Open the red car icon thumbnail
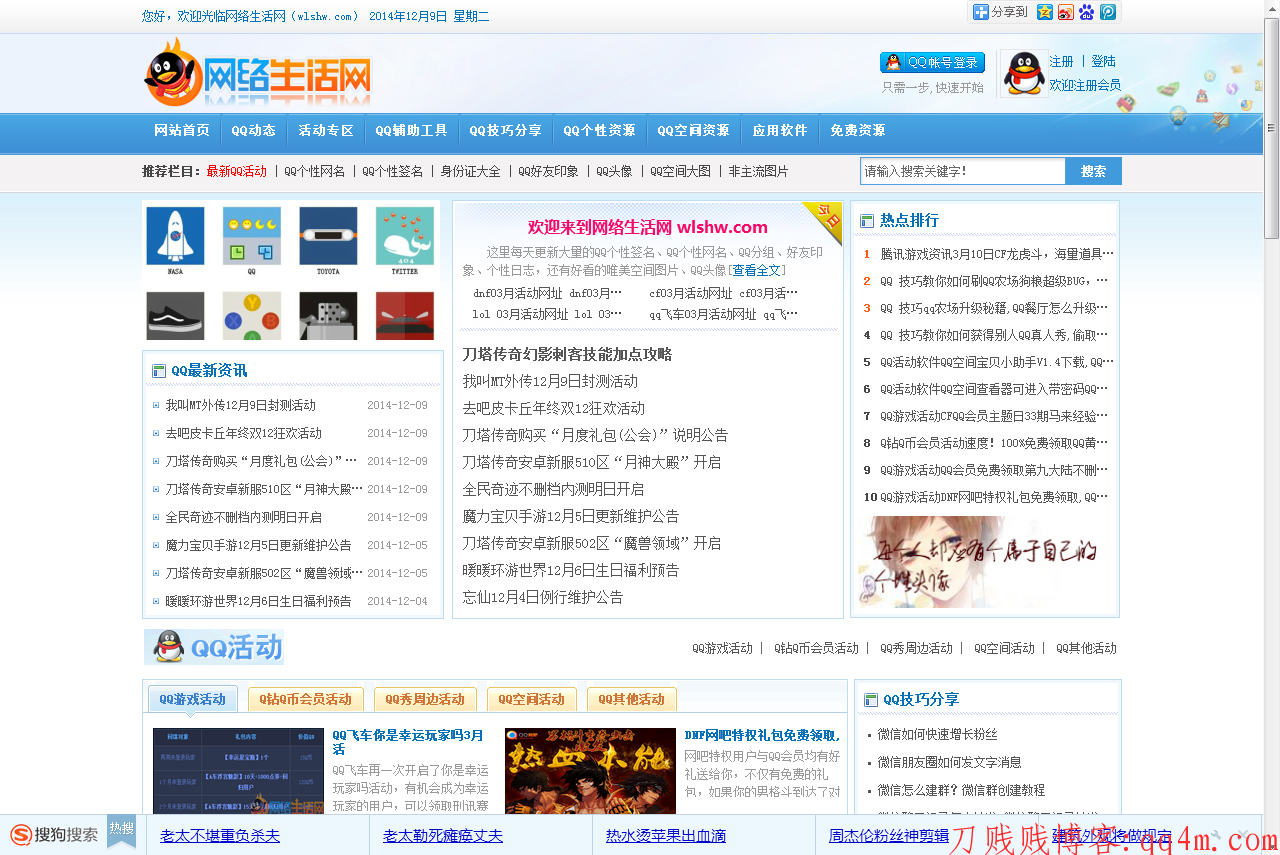The image size is (1280, 855). coord(405,316)
